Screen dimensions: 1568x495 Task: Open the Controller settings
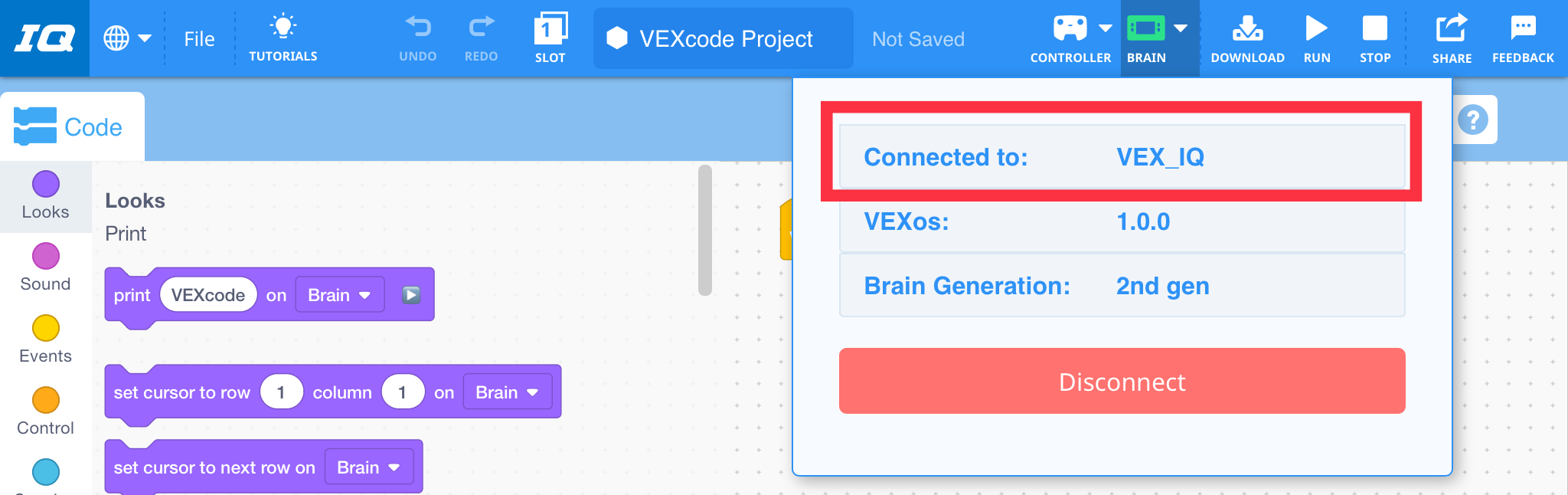[x=1070, y=34]
